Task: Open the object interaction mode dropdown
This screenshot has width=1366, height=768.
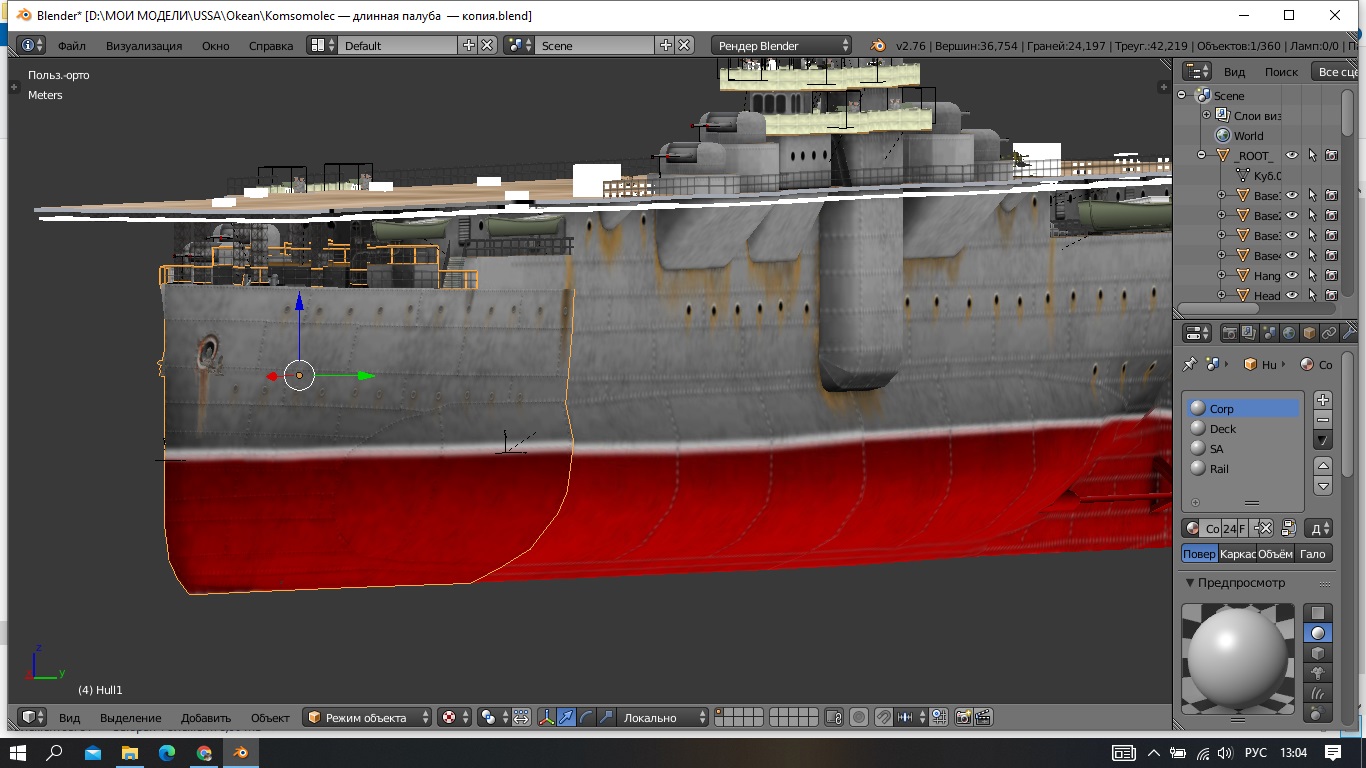Action: (368, 717)
